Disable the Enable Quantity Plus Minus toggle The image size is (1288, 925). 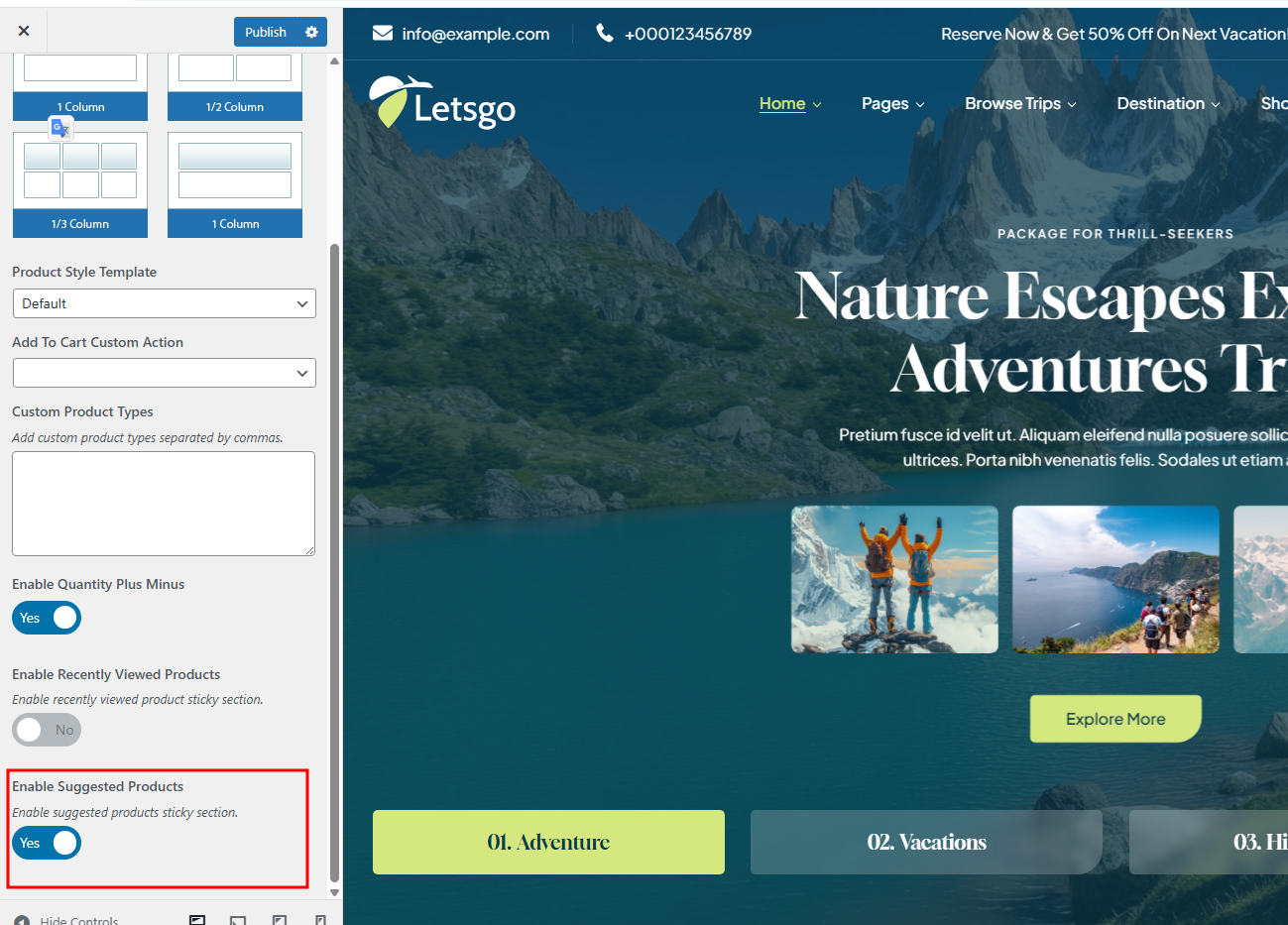[47, 618]
